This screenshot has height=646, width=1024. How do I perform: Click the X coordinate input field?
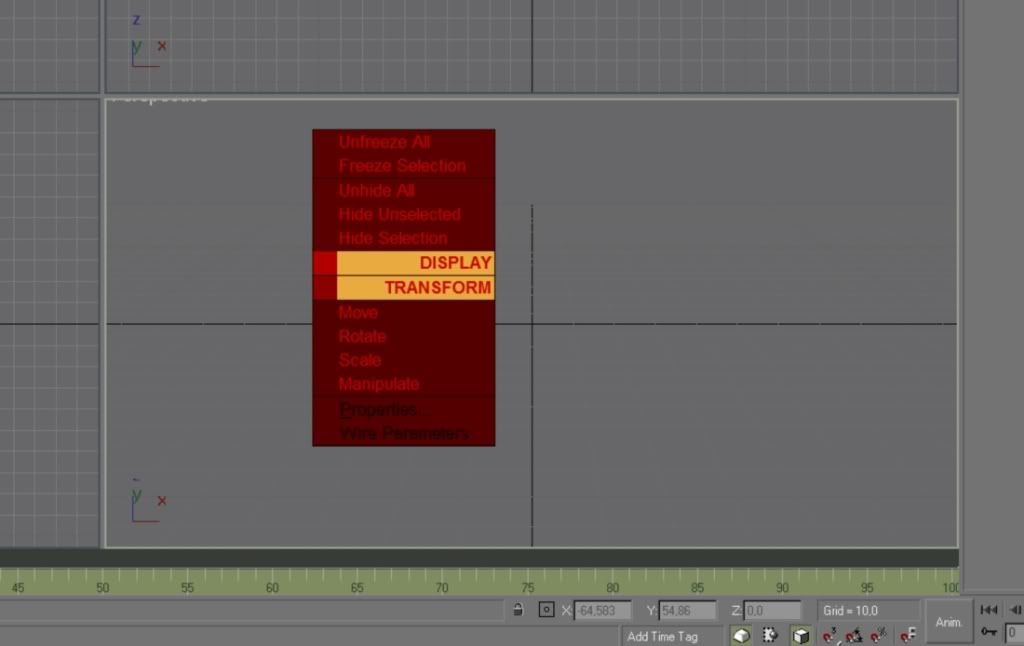tap(602, 611)
